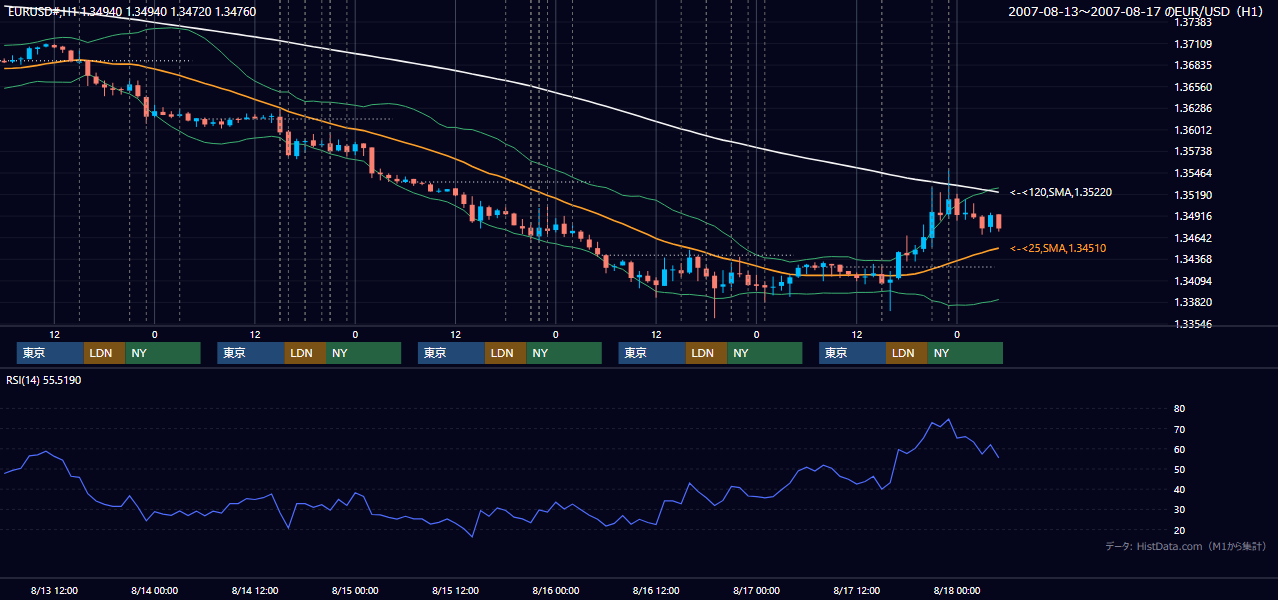Click price axis value 1.37383
Image resolution: width=1278 pixels, height=600 pixels.
(x=1193, y=22)
